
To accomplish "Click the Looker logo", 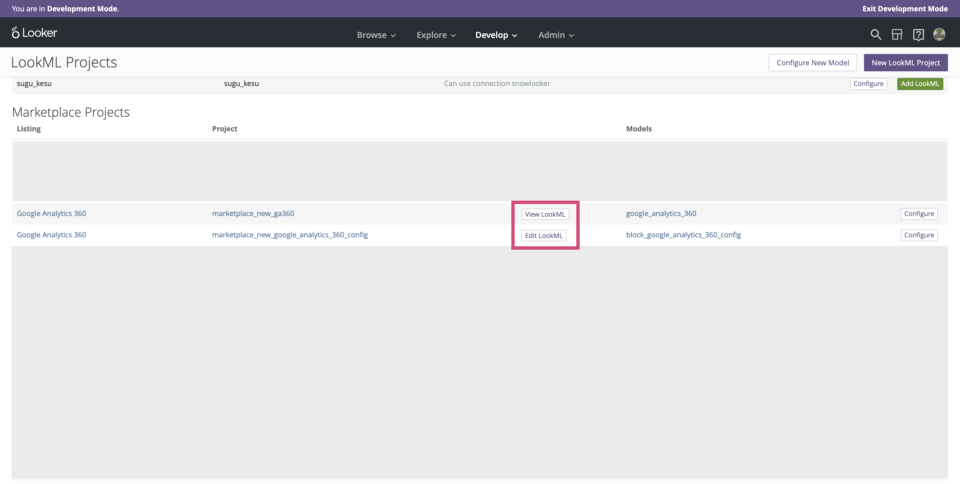I will click(x=34, y=32).
